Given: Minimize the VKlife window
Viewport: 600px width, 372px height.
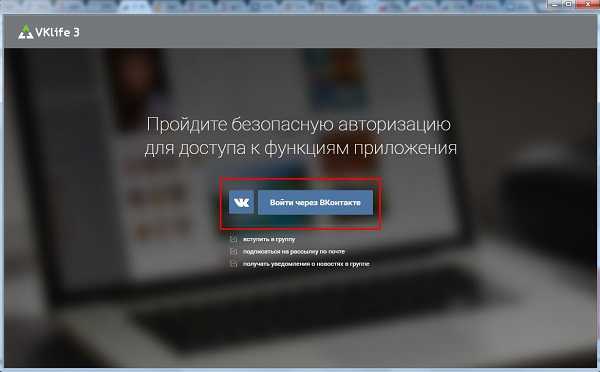Looking at the screenshot, I should point(554,4).
